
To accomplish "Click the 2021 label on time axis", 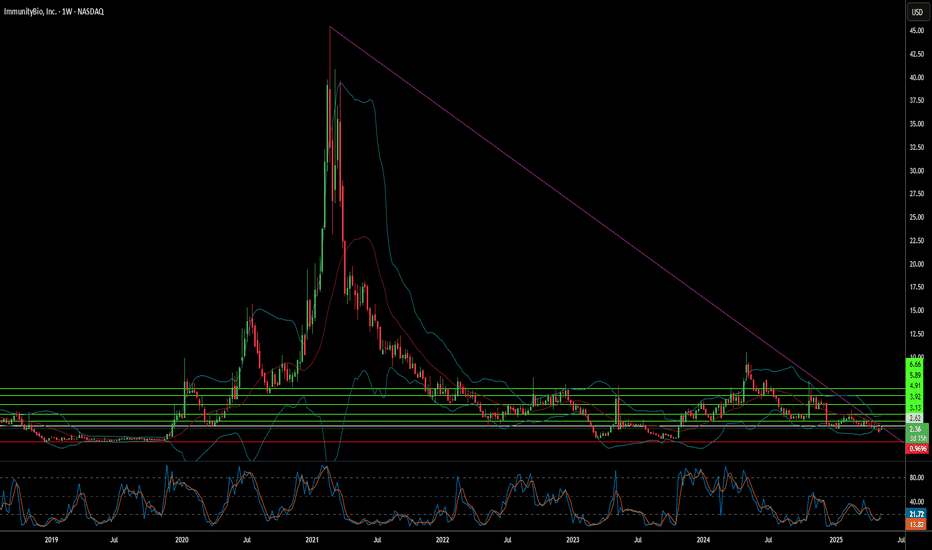I will point(312,540).
